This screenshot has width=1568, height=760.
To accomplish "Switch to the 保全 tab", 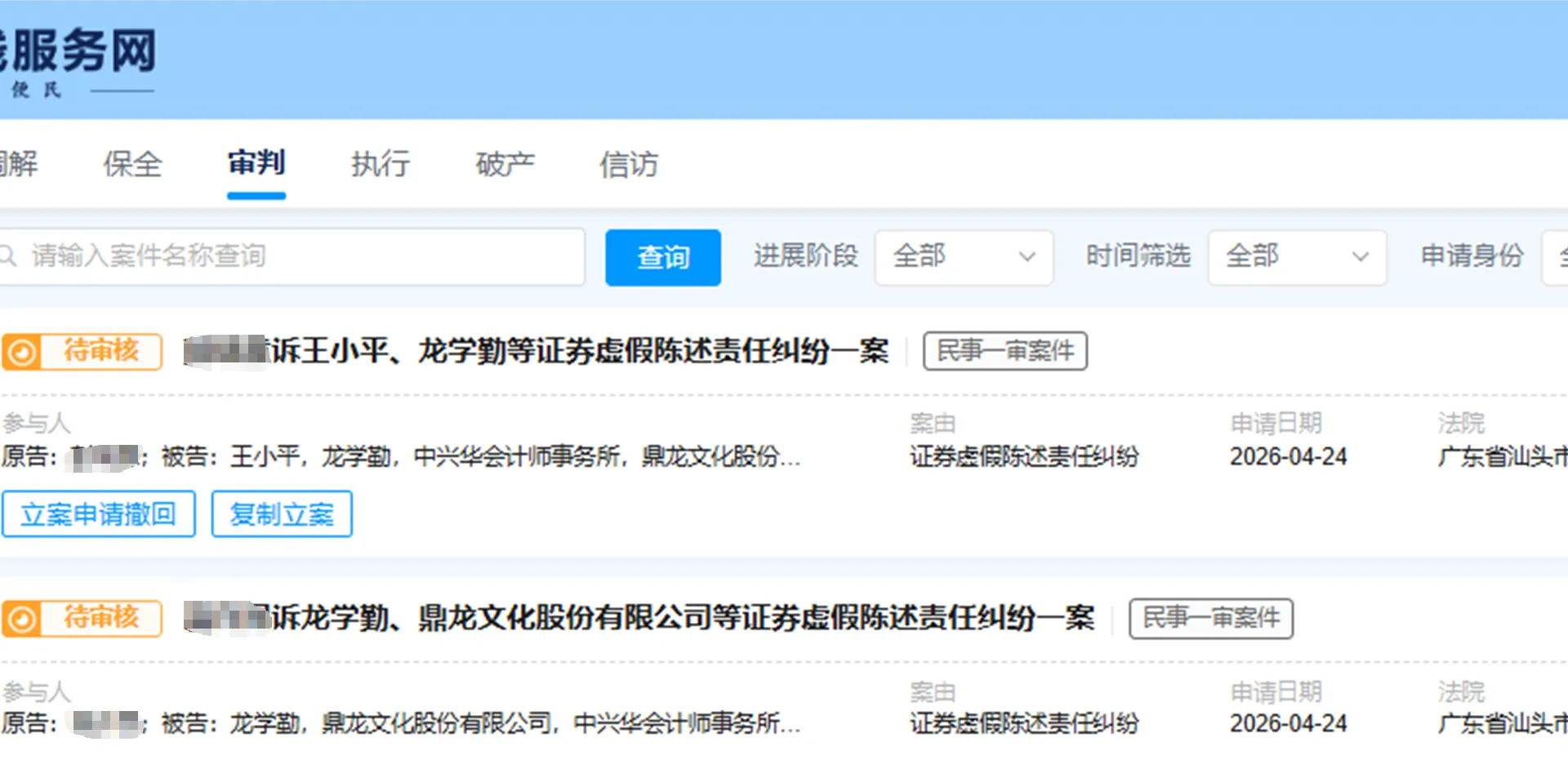I will (x=133, y=164).
